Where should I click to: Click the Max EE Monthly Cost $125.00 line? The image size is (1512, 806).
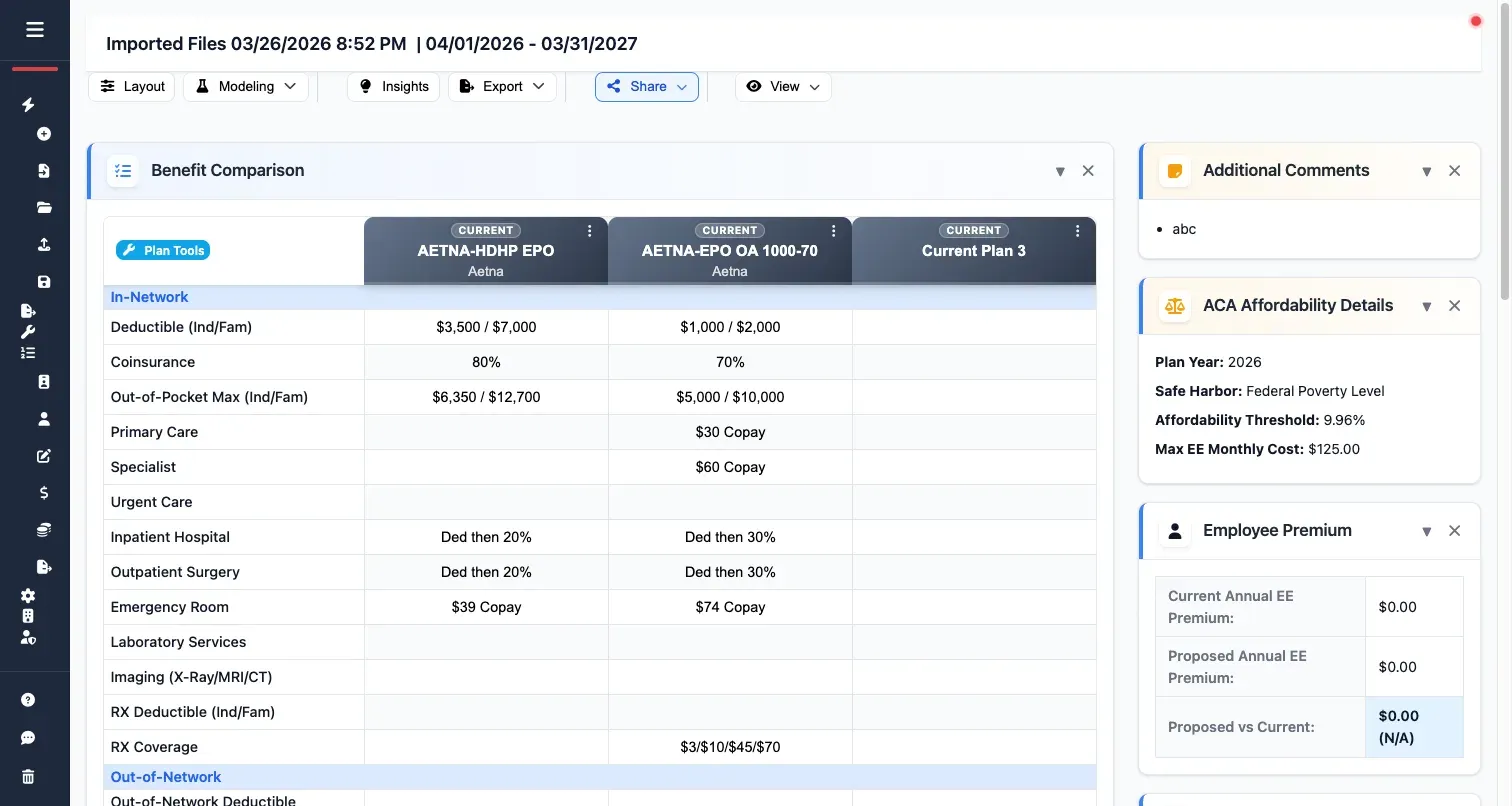click(x=1257, y=449)
